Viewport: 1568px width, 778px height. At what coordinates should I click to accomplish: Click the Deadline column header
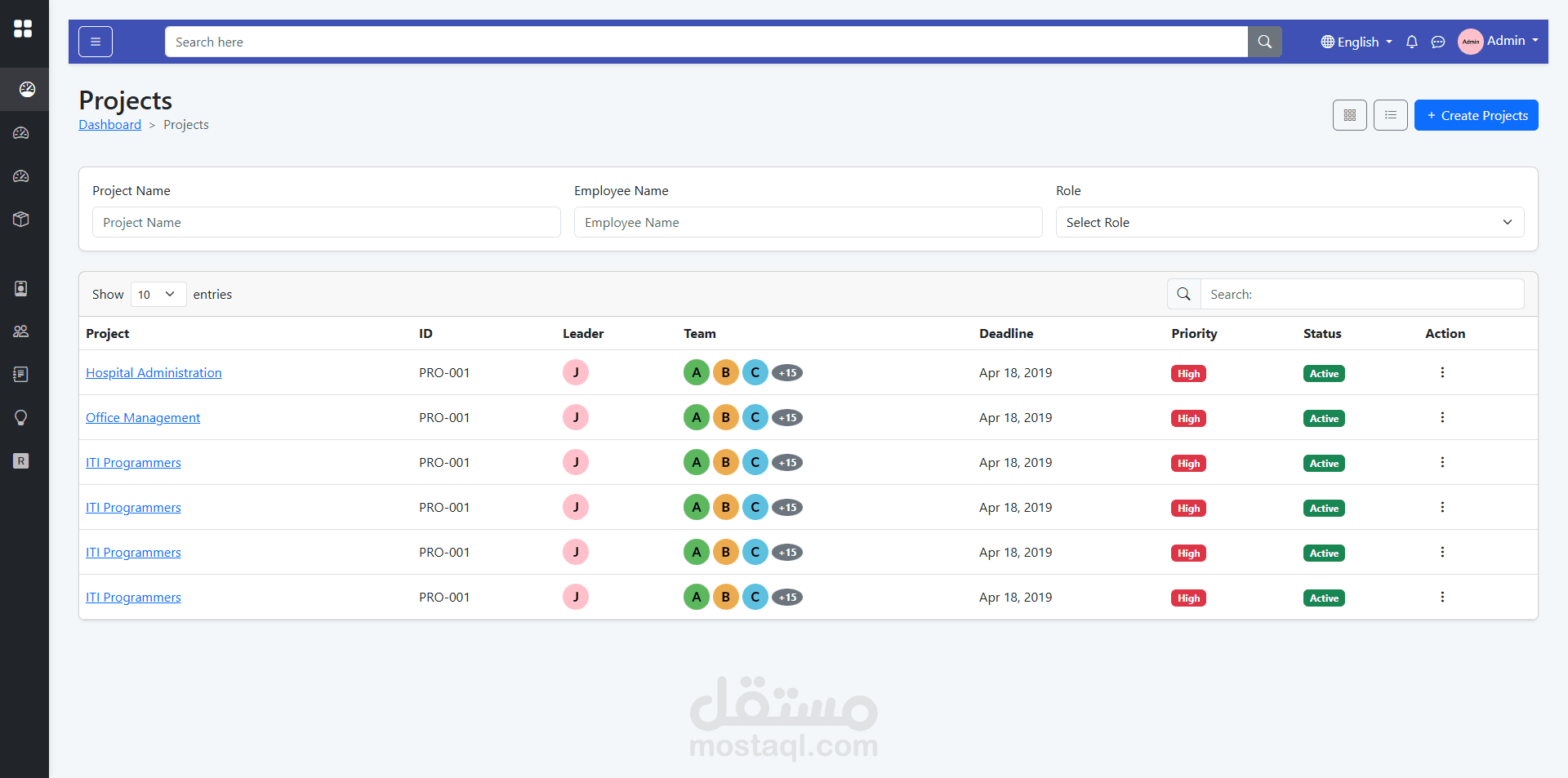[x=1006, y=333]
